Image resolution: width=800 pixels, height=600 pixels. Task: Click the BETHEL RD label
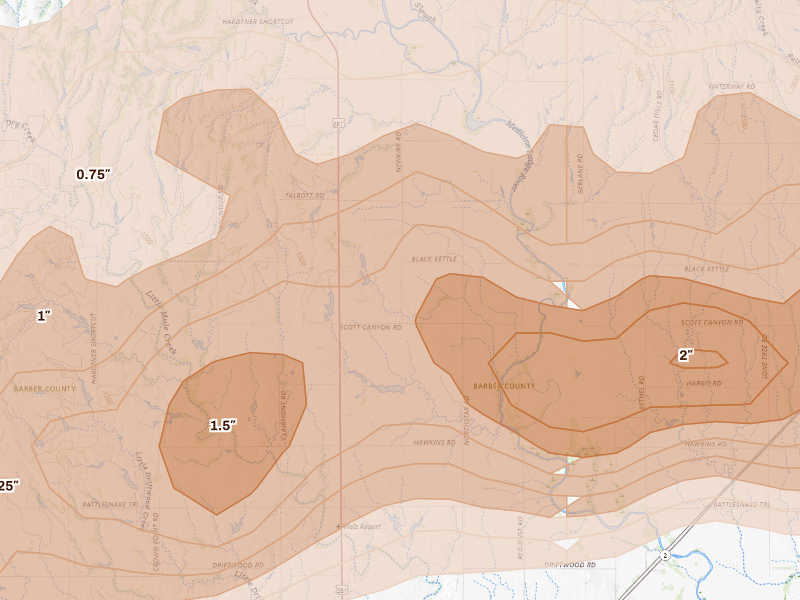642,392
